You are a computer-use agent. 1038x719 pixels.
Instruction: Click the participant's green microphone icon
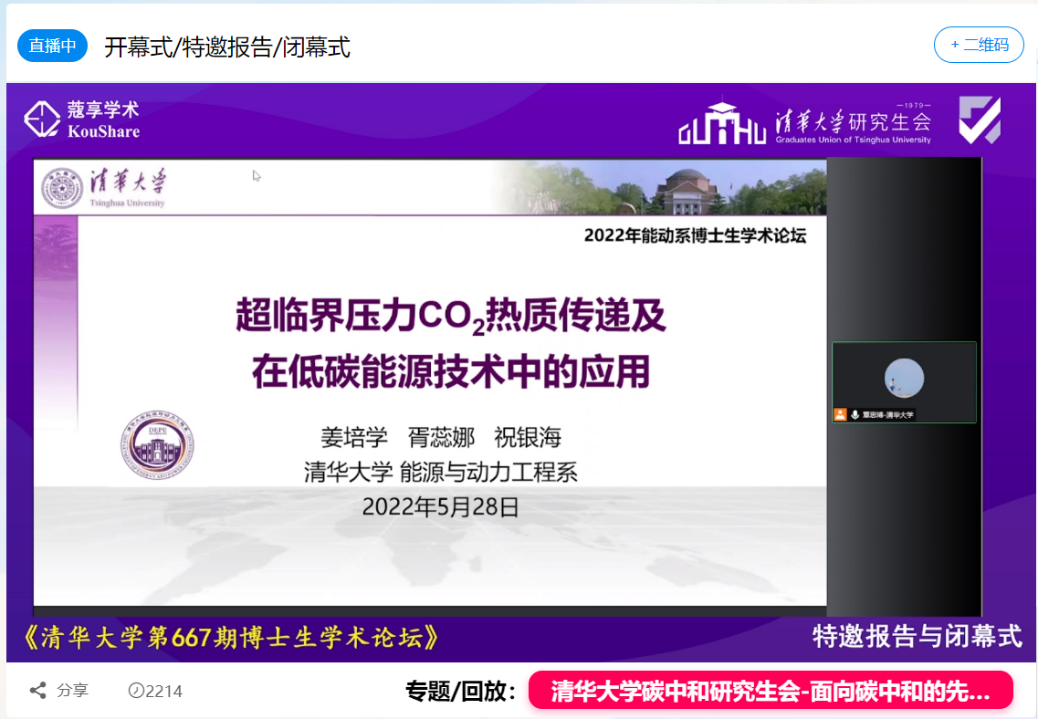click(855, 414)
